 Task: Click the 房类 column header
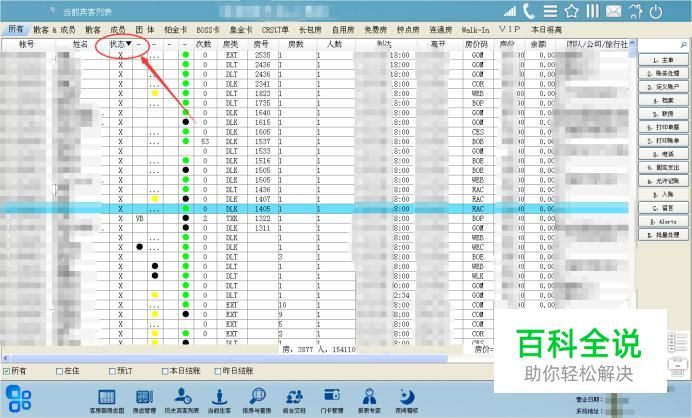(230, 44)
